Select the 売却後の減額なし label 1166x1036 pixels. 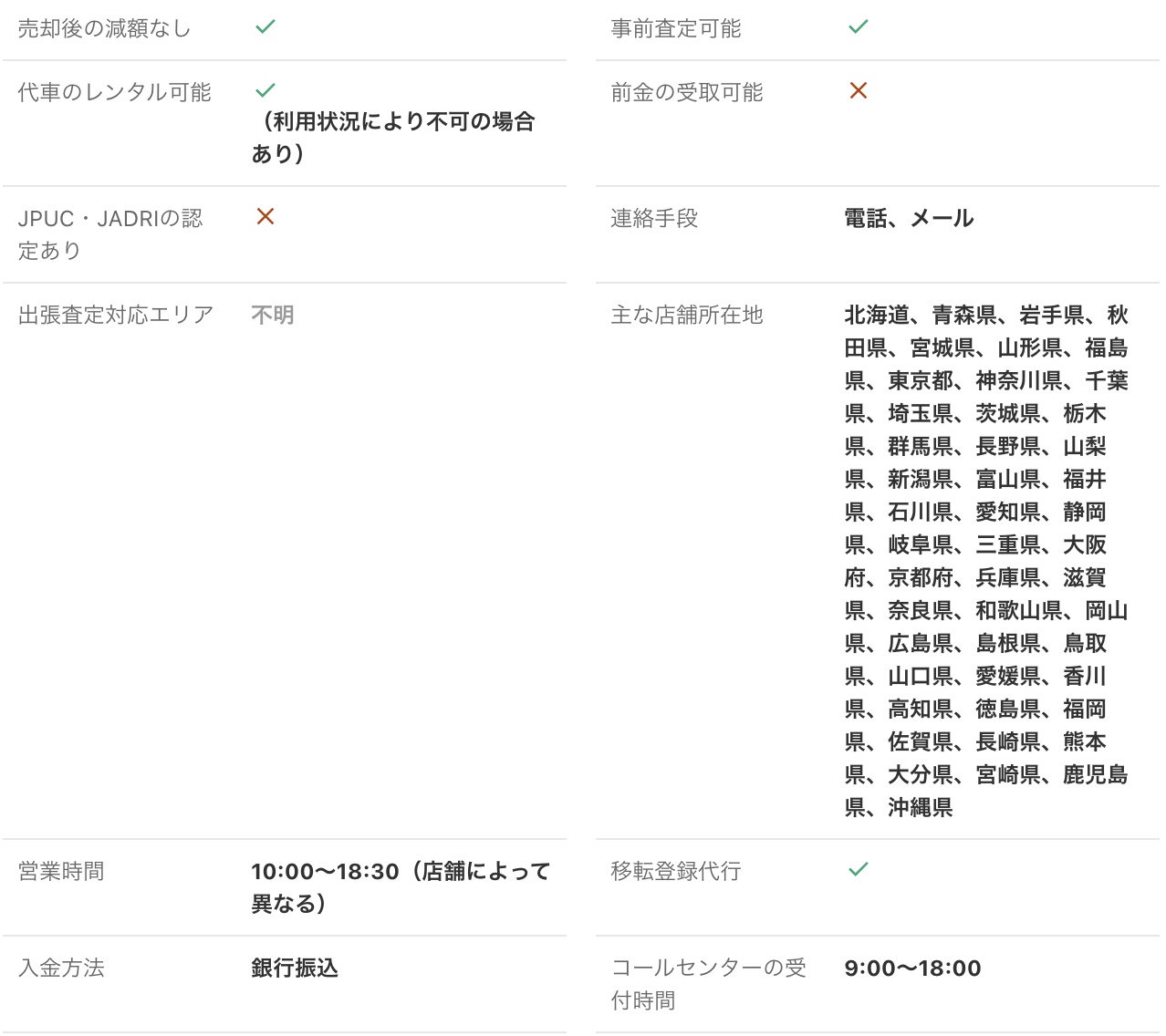point(104,29)
